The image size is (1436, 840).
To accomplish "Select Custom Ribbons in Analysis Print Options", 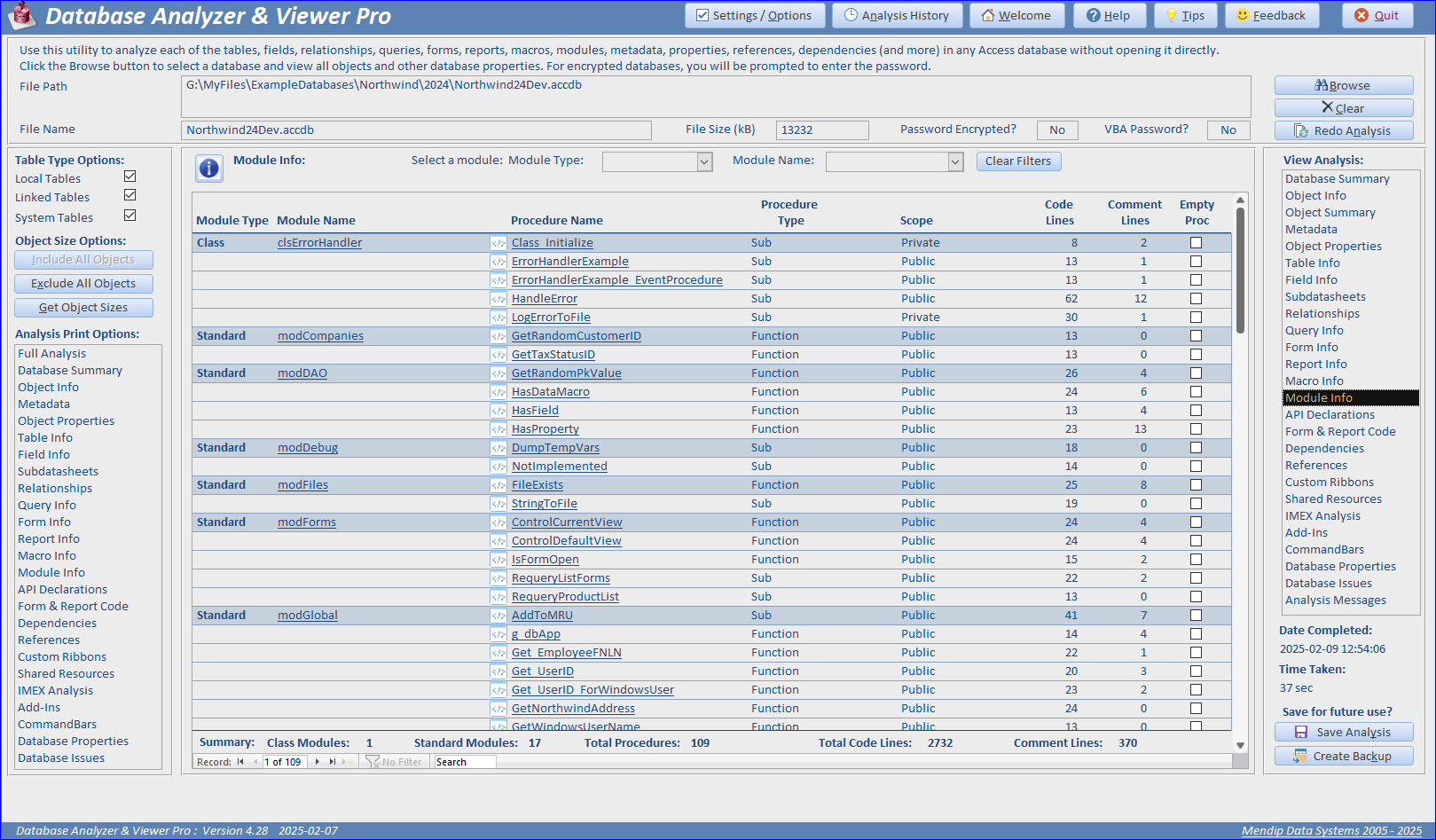I will point(62,657).
